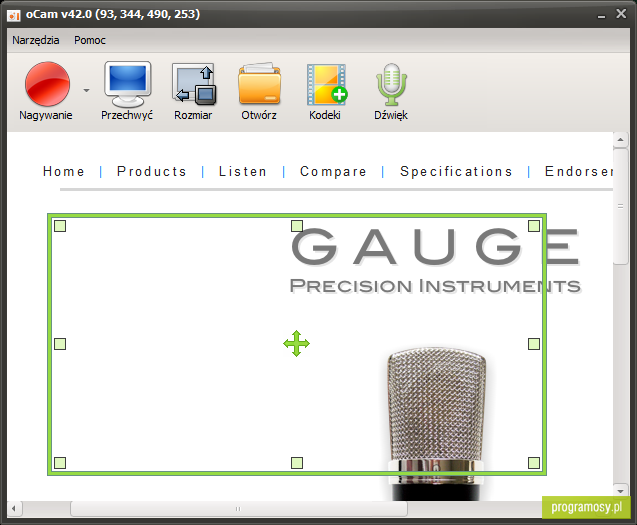This screenshot has width=637, height=525.
Task: Open recordings folder via the Otwórz icon
Action: click(259, 84)
